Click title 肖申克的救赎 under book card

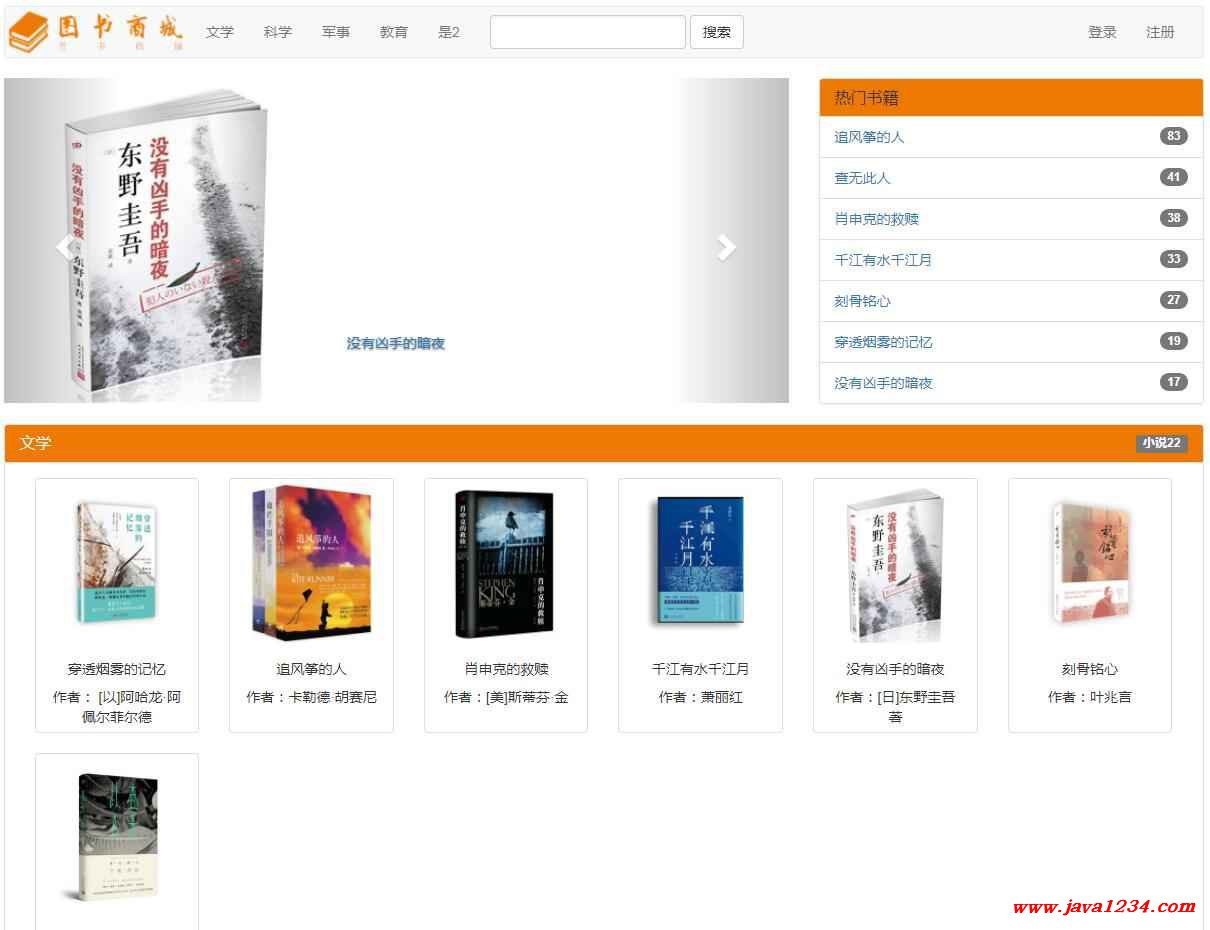pyautogui.click(x=506, y=669)
